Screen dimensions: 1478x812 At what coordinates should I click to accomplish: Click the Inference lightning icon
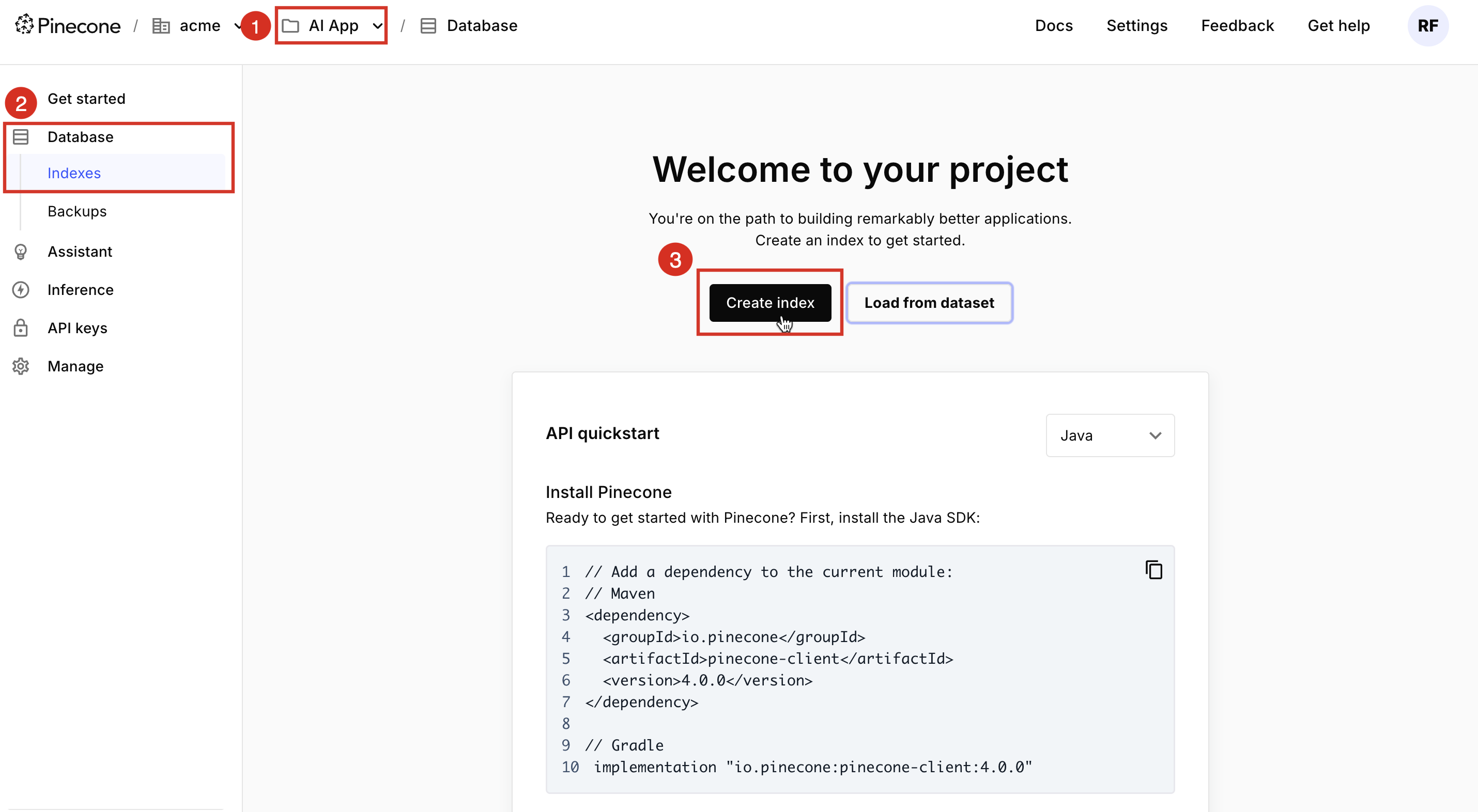pos(21,290)
